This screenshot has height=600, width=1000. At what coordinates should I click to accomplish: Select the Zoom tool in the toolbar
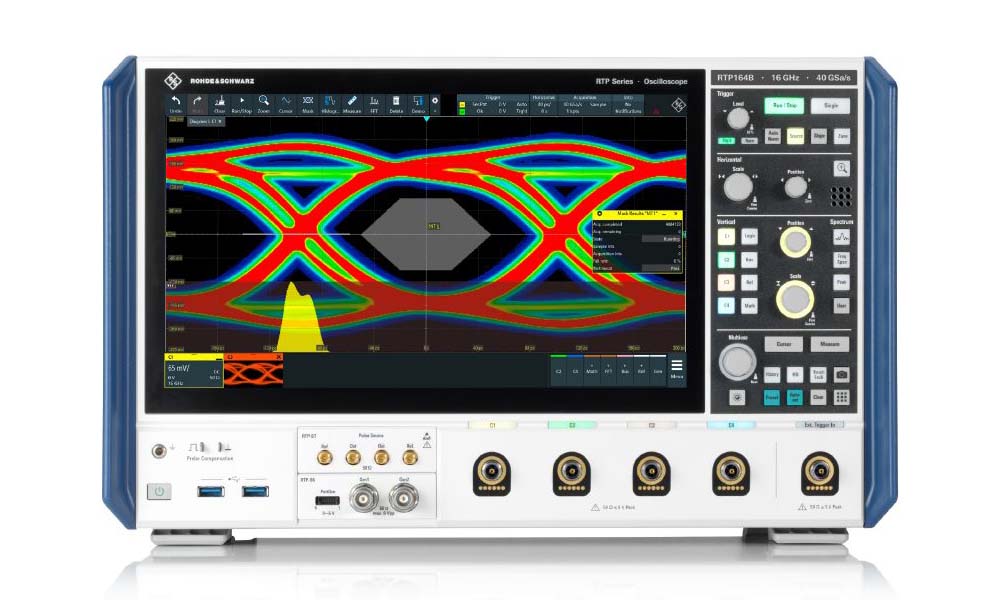(264, 104)
